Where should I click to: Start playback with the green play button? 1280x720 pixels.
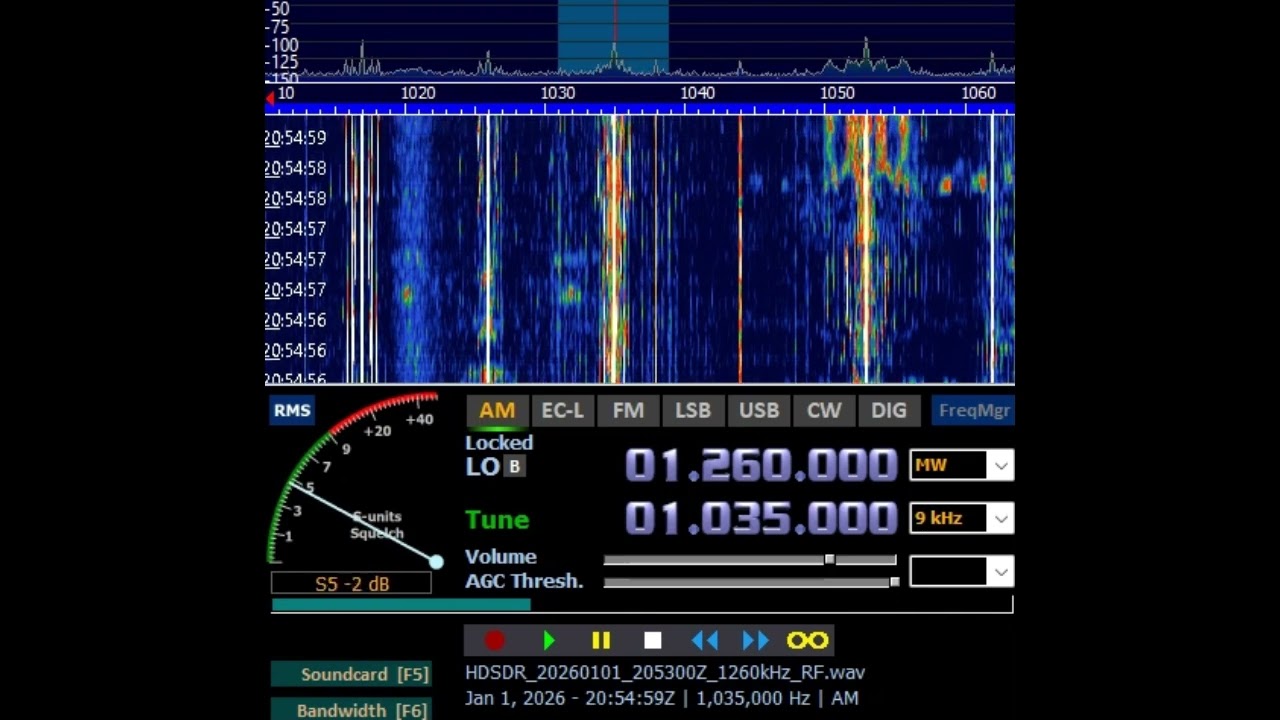point(548,641)
